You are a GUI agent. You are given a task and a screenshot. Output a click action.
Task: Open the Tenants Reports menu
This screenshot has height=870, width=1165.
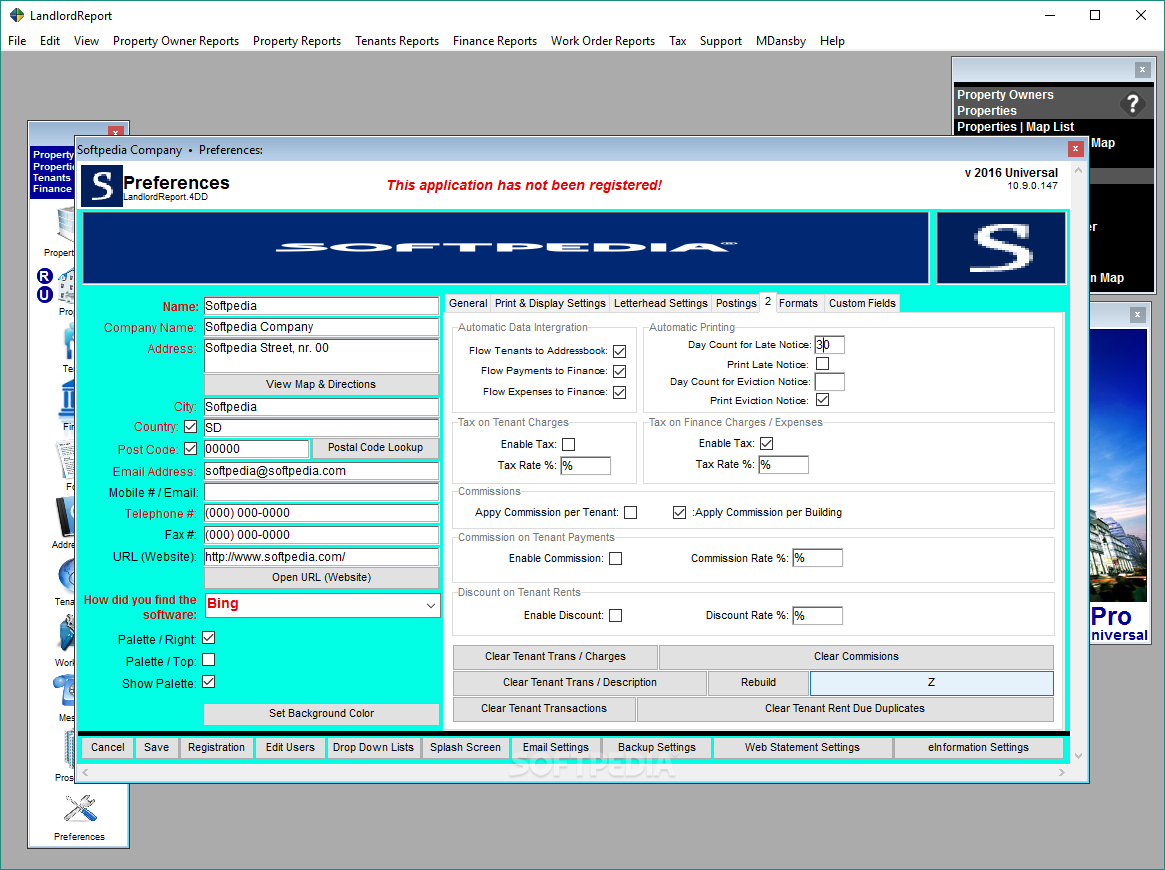[x=397, y=41]
